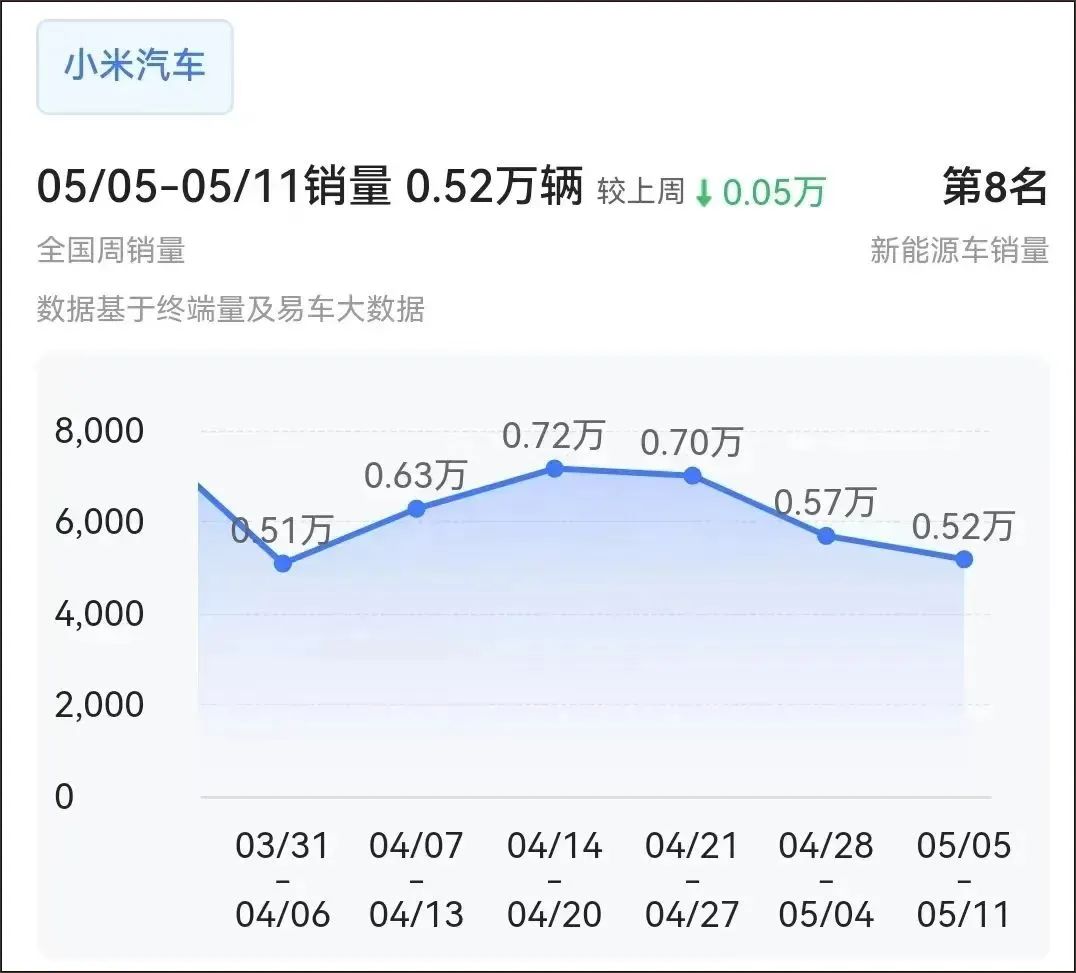Select the data point dot for 0.63万
The width and height of the screenshot is (1076, 973).
417,508
